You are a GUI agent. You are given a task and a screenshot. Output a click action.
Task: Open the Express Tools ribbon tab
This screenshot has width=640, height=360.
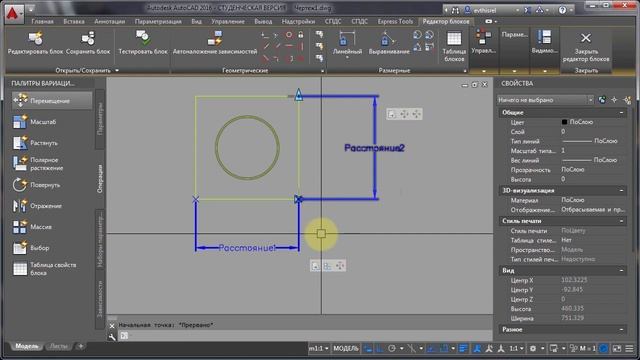pos(395,21)
